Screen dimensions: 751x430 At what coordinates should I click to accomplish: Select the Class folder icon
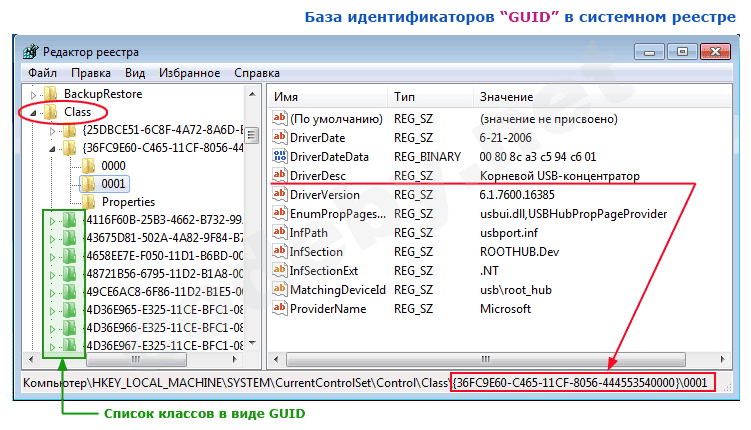(50, 112)
